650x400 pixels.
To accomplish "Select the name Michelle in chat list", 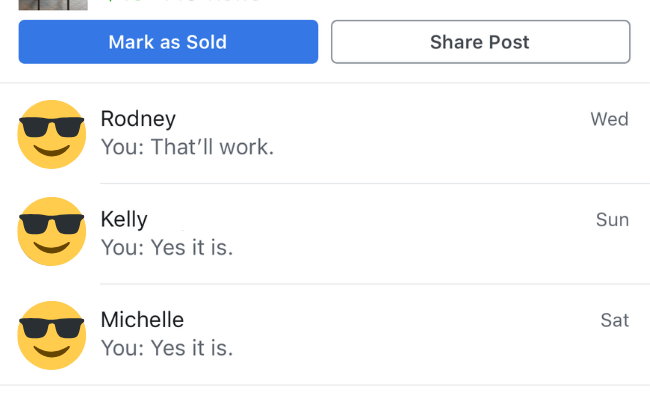I will (x=142, y=320).
